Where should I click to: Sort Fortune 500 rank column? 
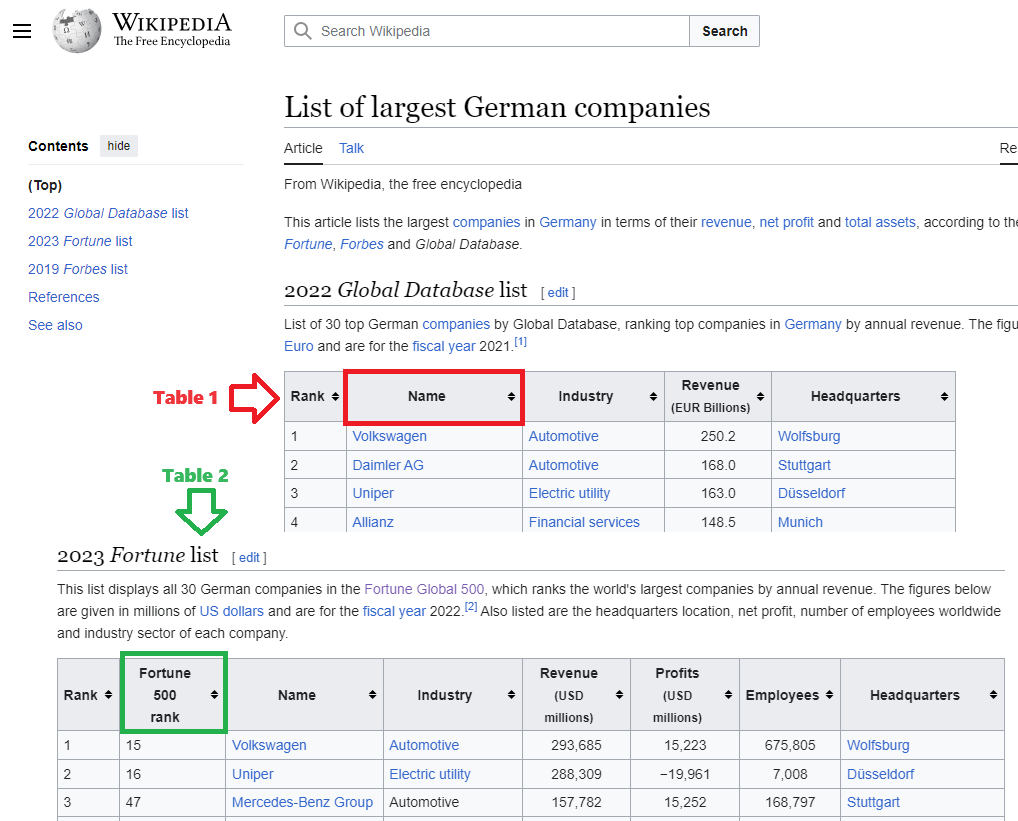(x=214, y=695)
